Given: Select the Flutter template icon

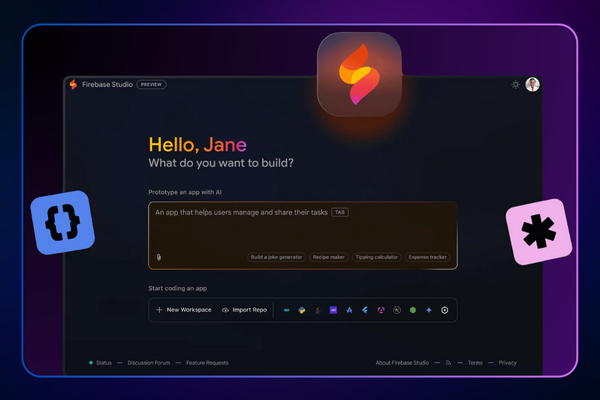Looking at the screenshot, I should (x=365, y=310).
